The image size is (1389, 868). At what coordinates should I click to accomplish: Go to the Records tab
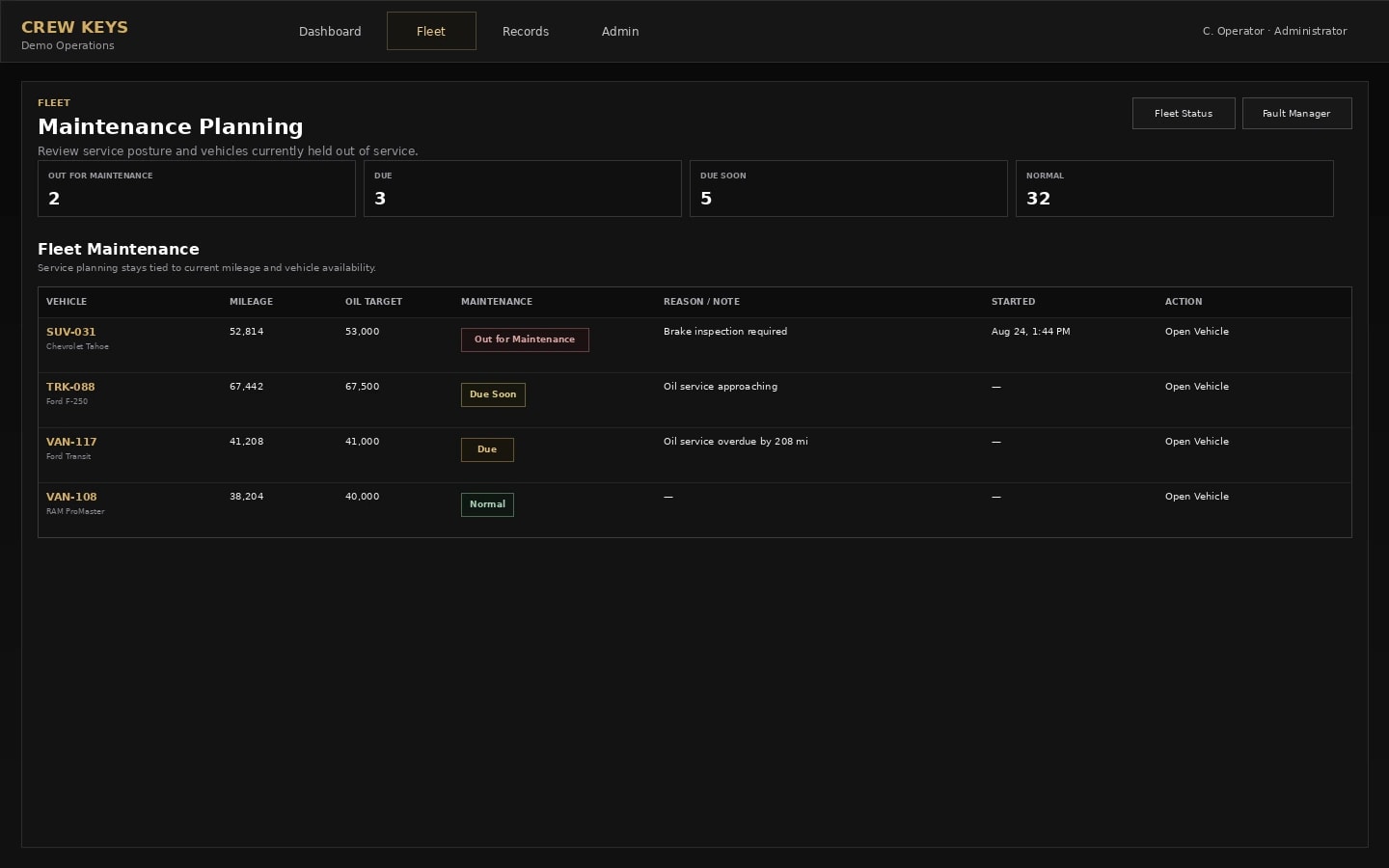(x=526, y=31)
